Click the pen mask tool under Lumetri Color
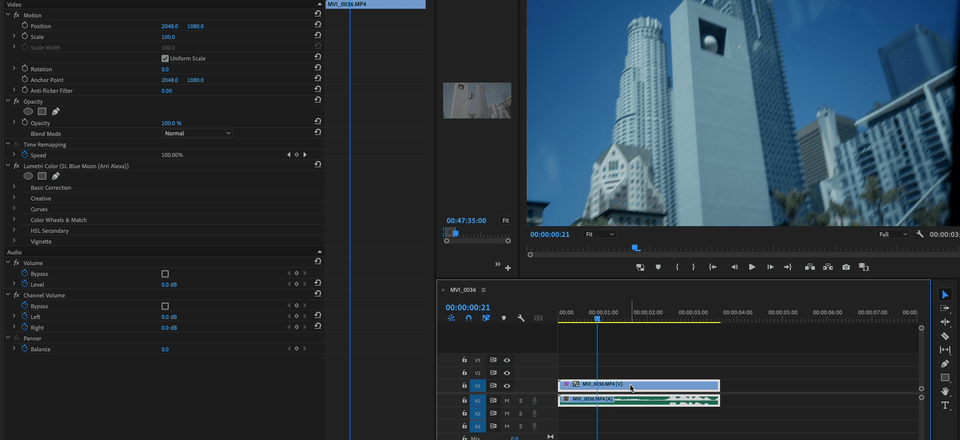 [55, 176]
